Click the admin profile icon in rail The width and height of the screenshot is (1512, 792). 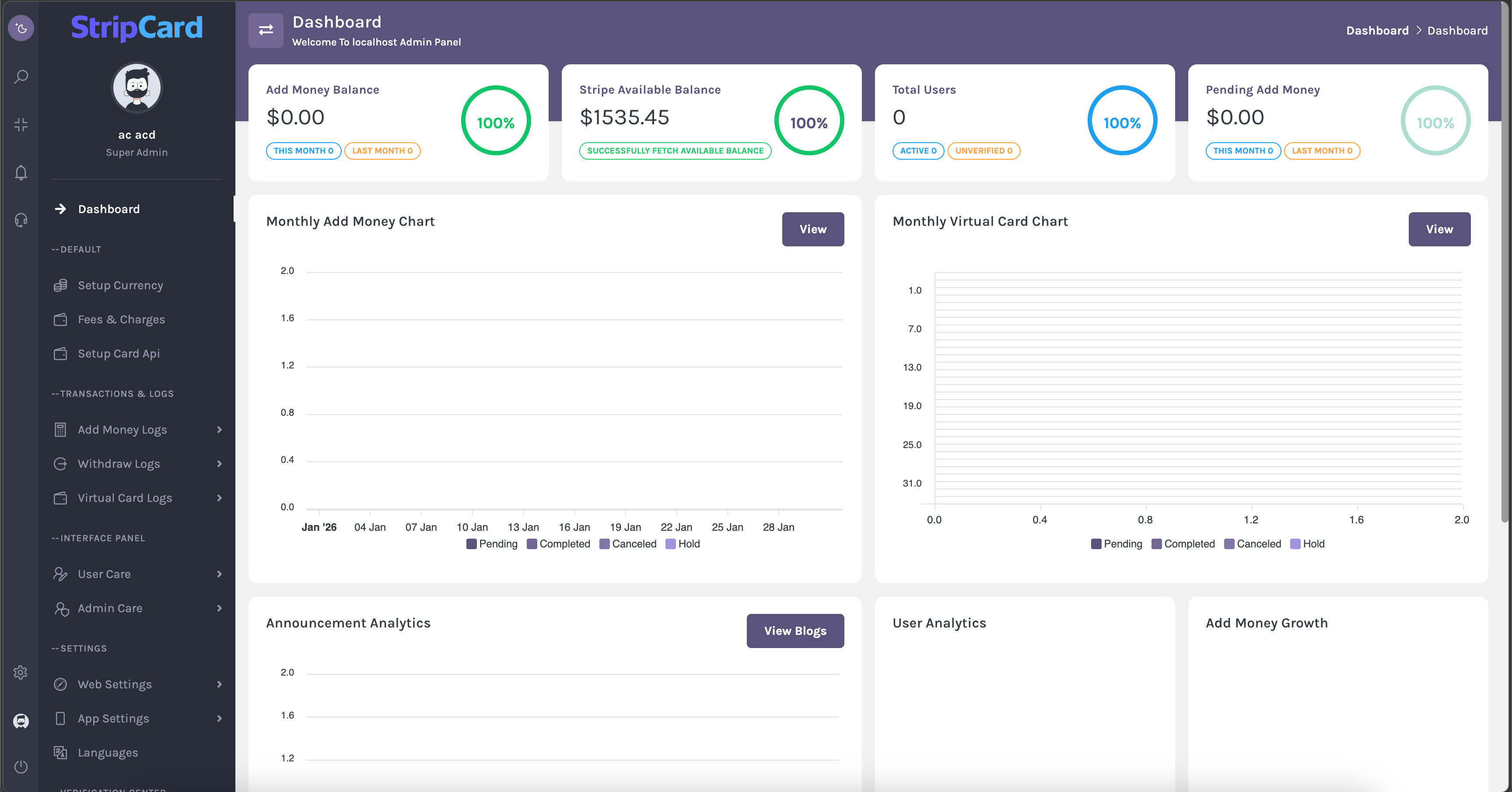21,720
